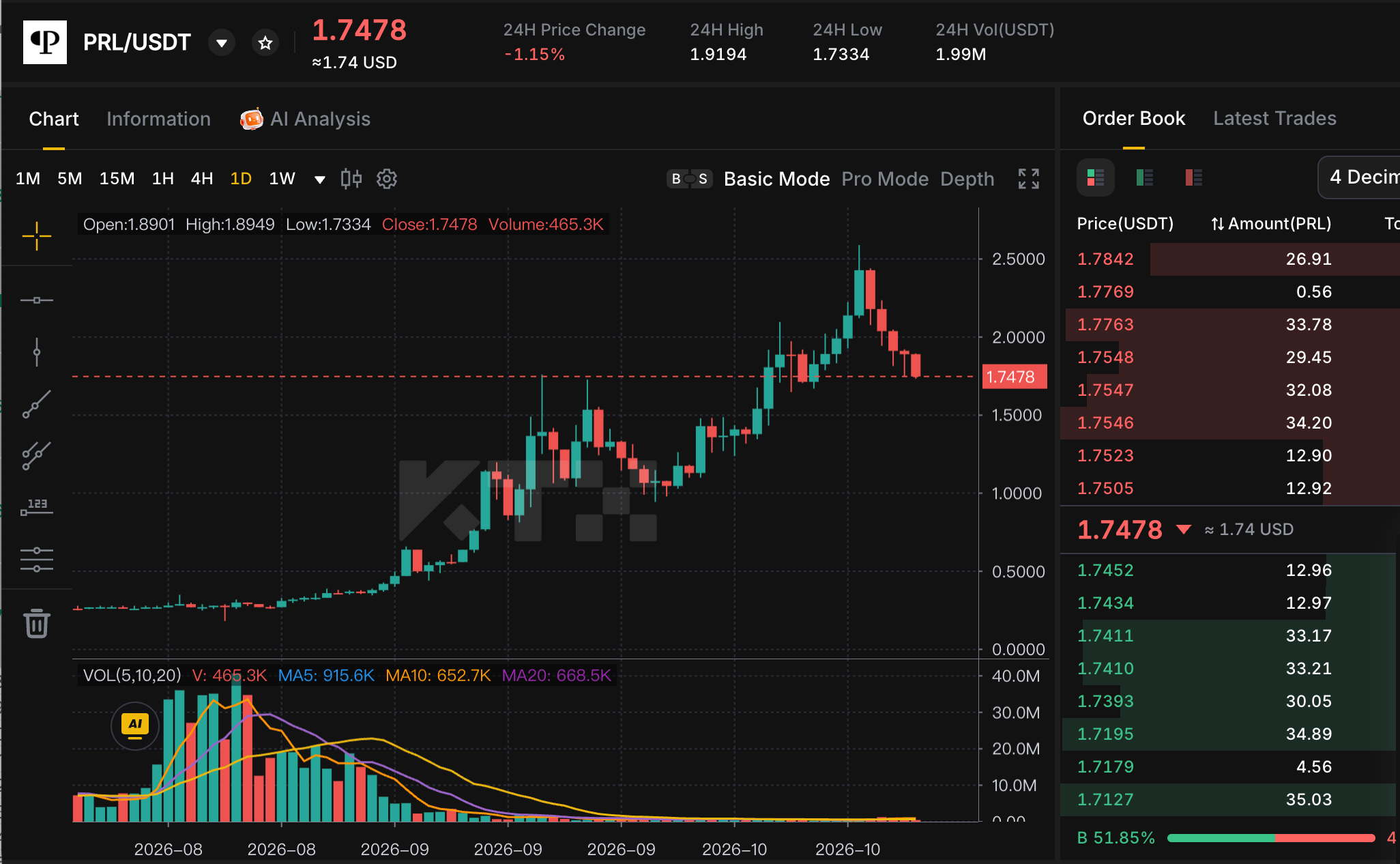Set chart interval to 15M

[x=117, y=179]
